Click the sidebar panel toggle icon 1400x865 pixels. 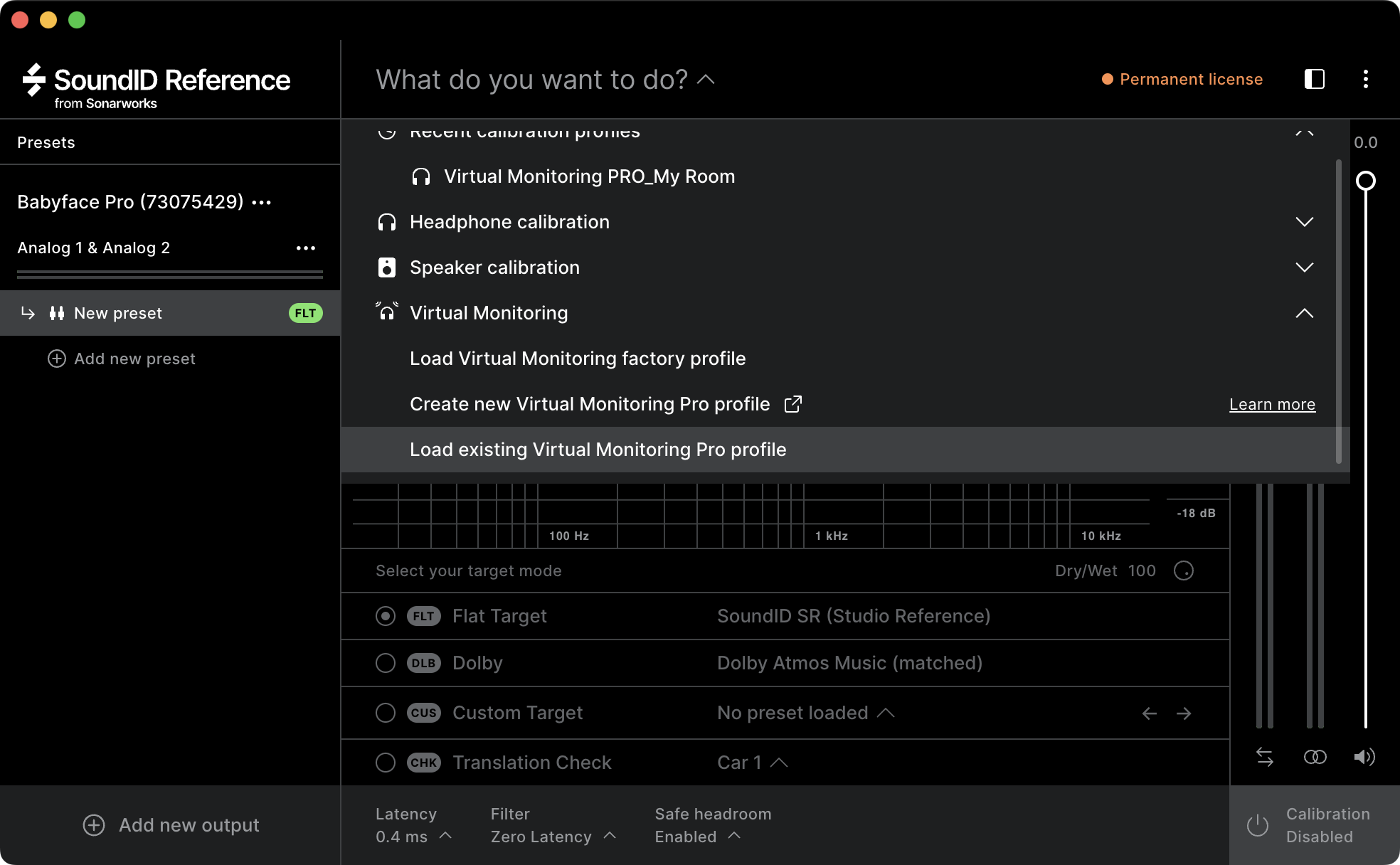[1314, 79]
